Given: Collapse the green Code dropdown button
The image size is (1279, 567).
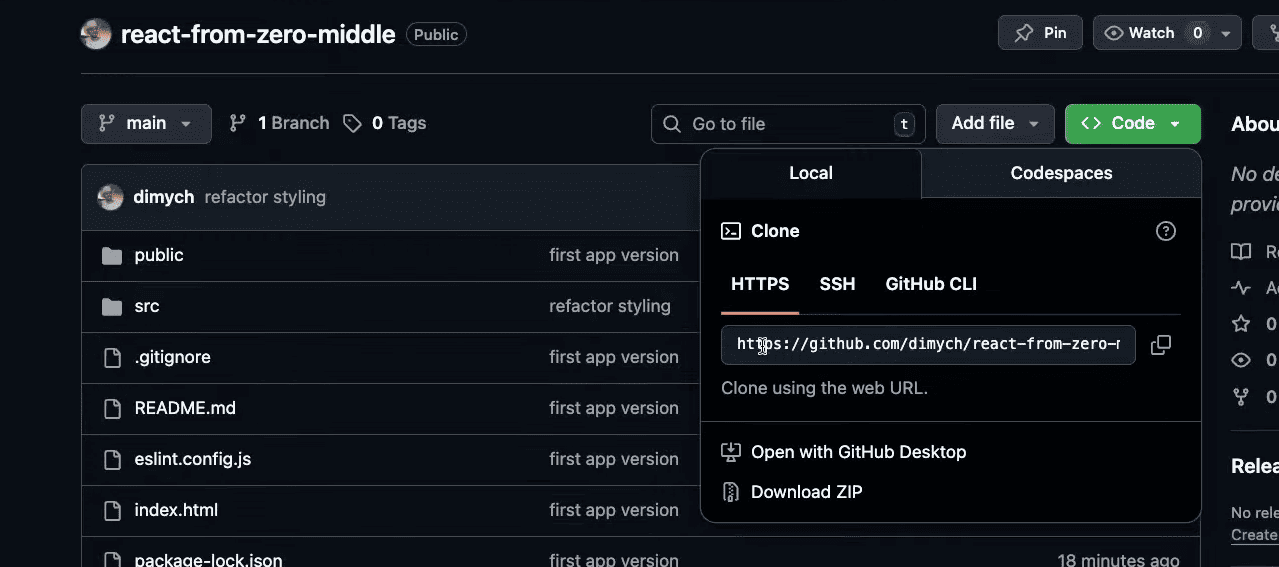Looking at the screenshot, I should (1132, 123).
